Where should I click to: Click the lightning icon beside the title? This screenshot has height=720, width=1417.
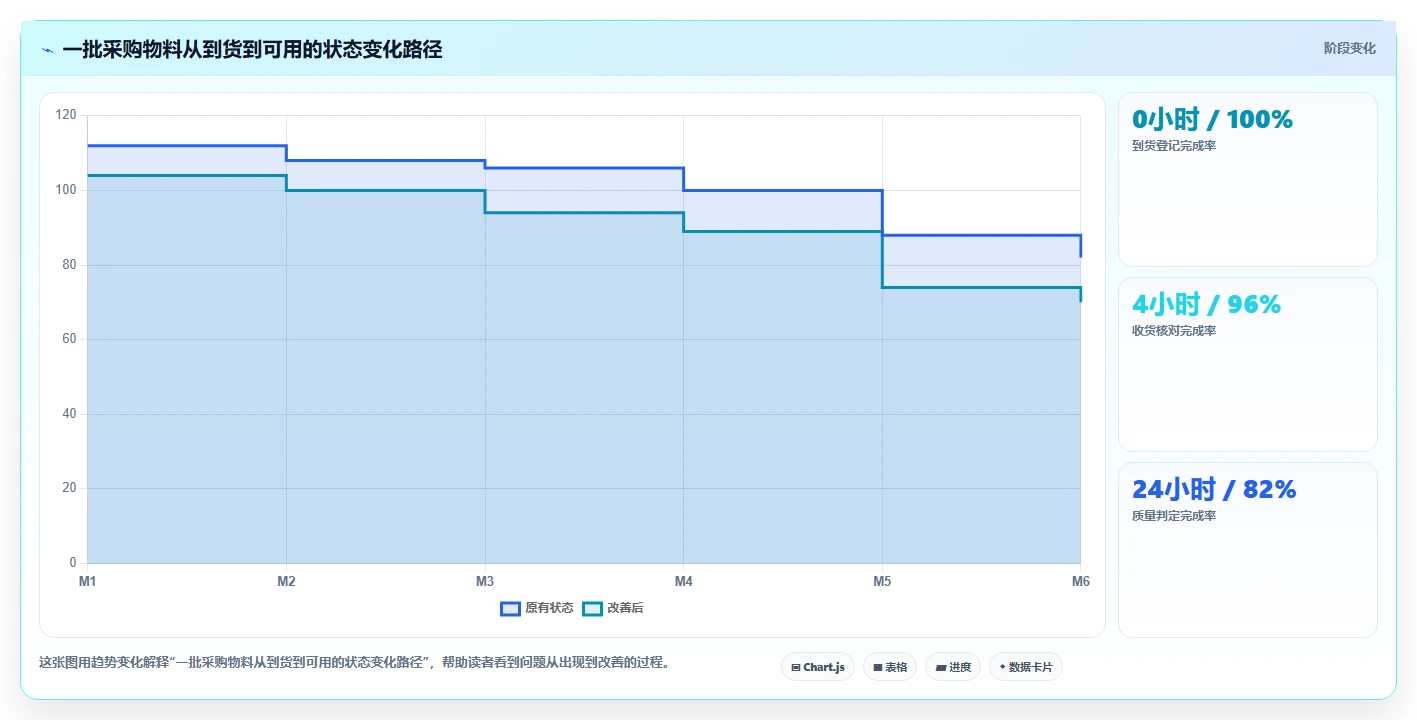coord(47,50)
